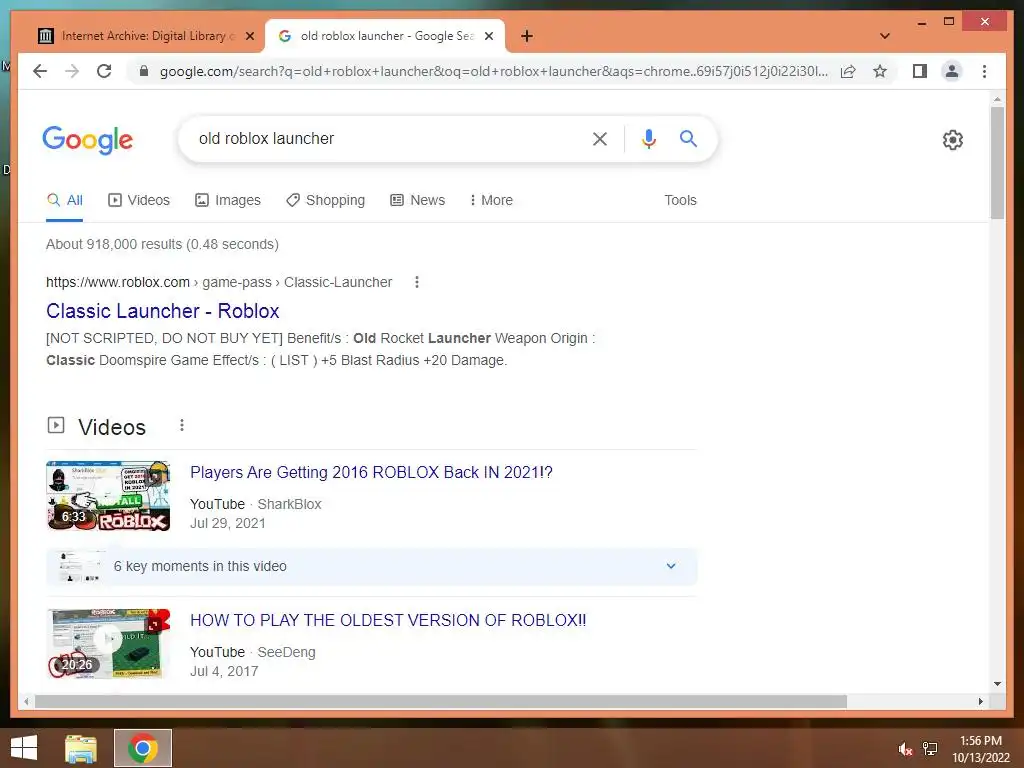Click the scroll right arrow
Viewport: 1024px width, 768px height.
pos(980,701)
